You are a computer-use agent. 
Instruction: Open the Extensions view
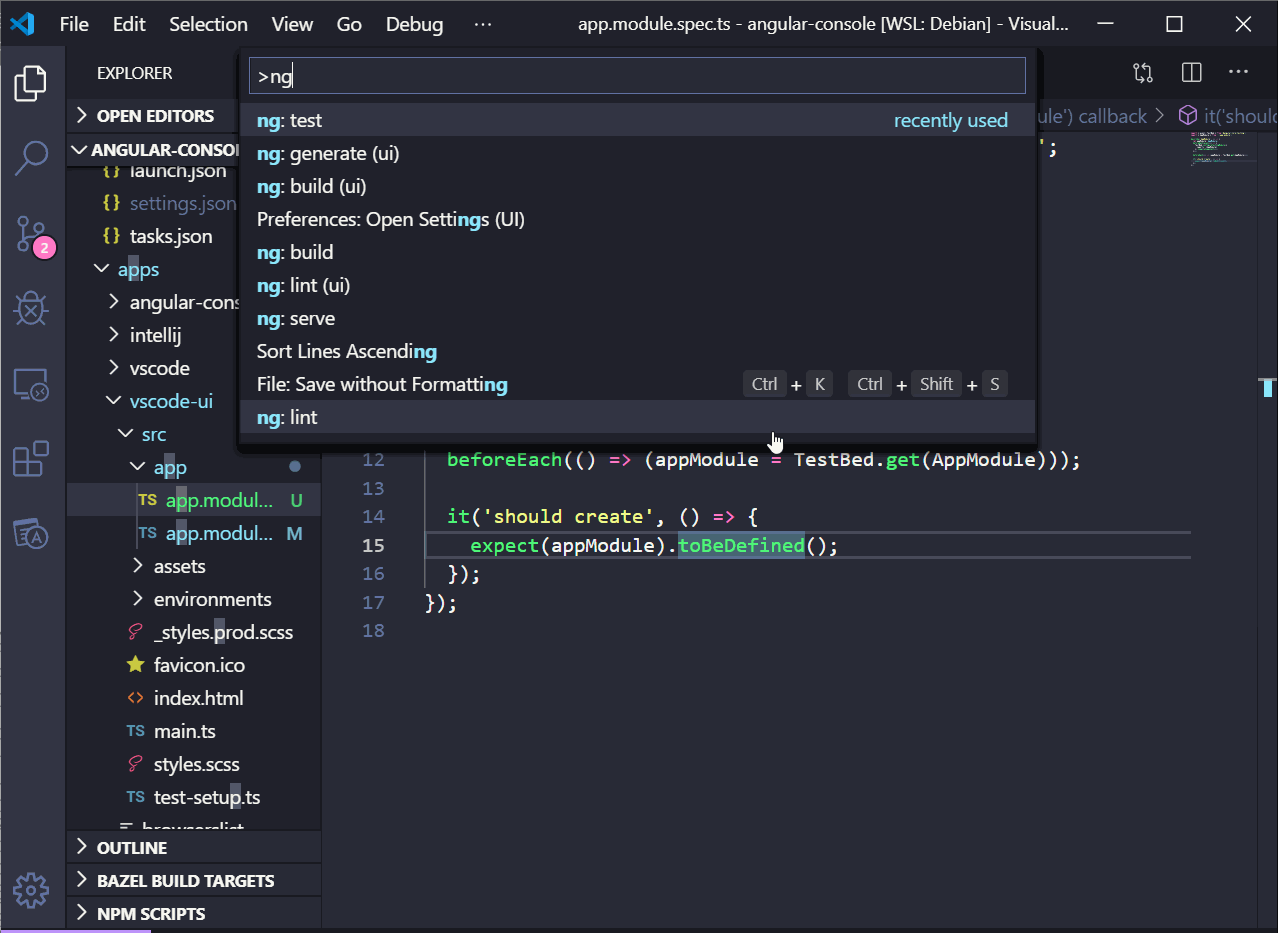[31, 459]
